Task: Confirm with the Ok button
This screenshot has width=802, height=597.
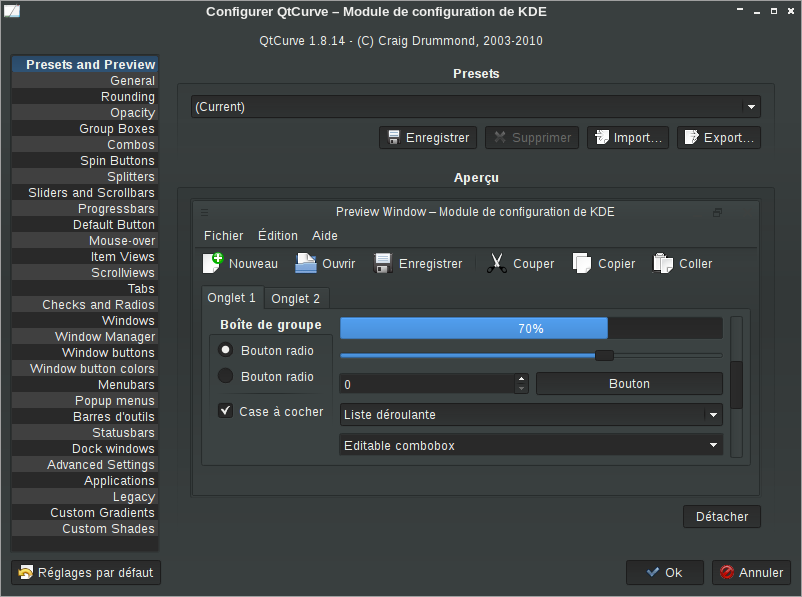Action: 665,572
